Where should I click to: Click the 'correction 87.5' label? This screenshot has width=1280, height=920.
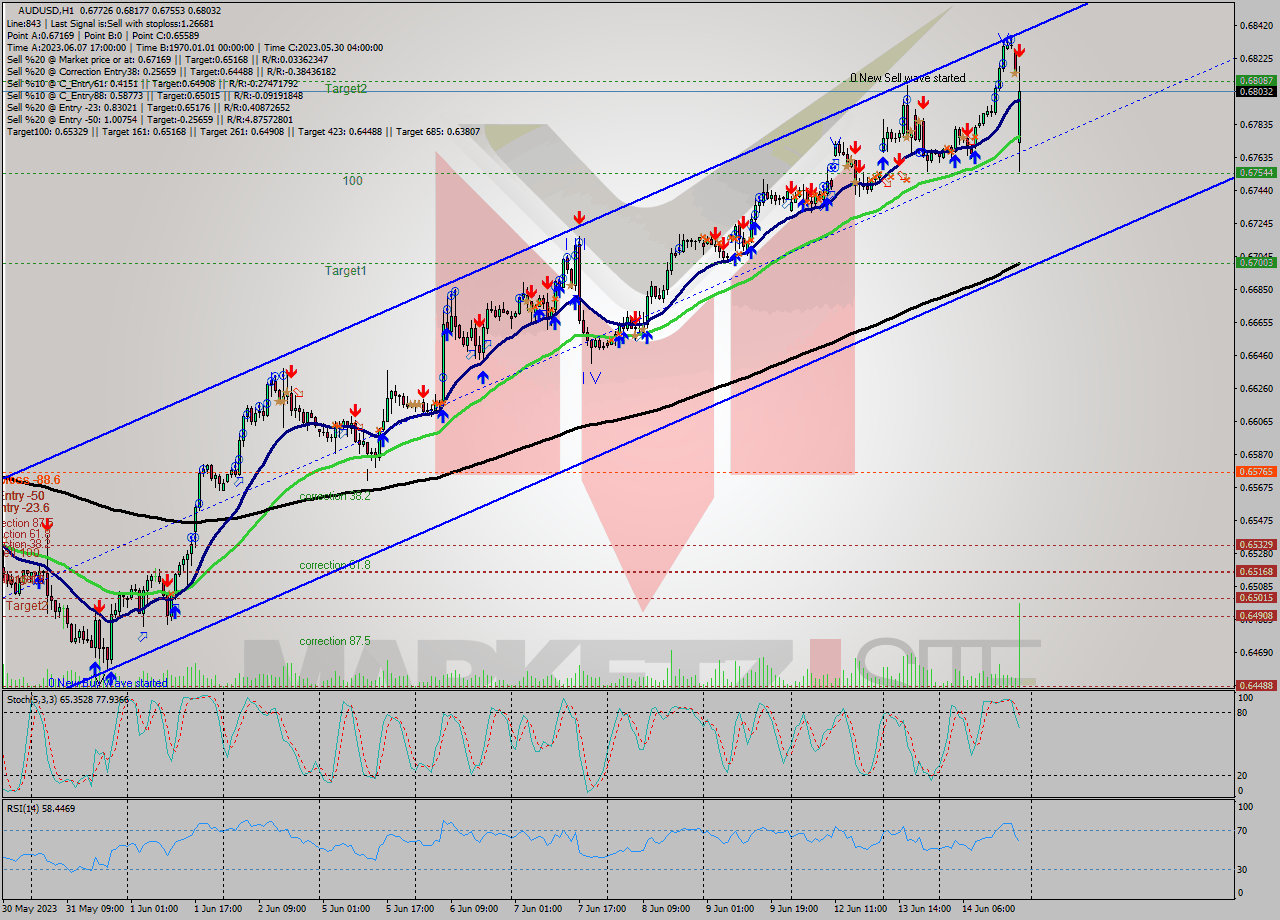point(335,641)
